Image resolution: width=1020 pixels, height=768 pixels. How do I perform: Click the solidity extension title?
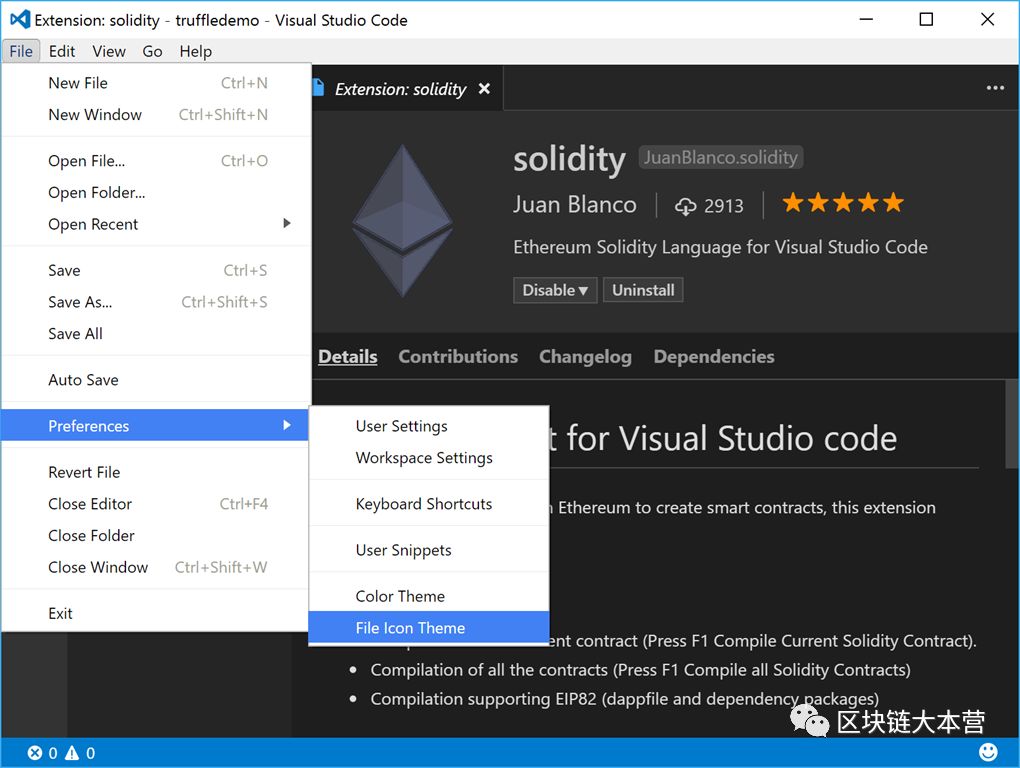pos(569,160)
